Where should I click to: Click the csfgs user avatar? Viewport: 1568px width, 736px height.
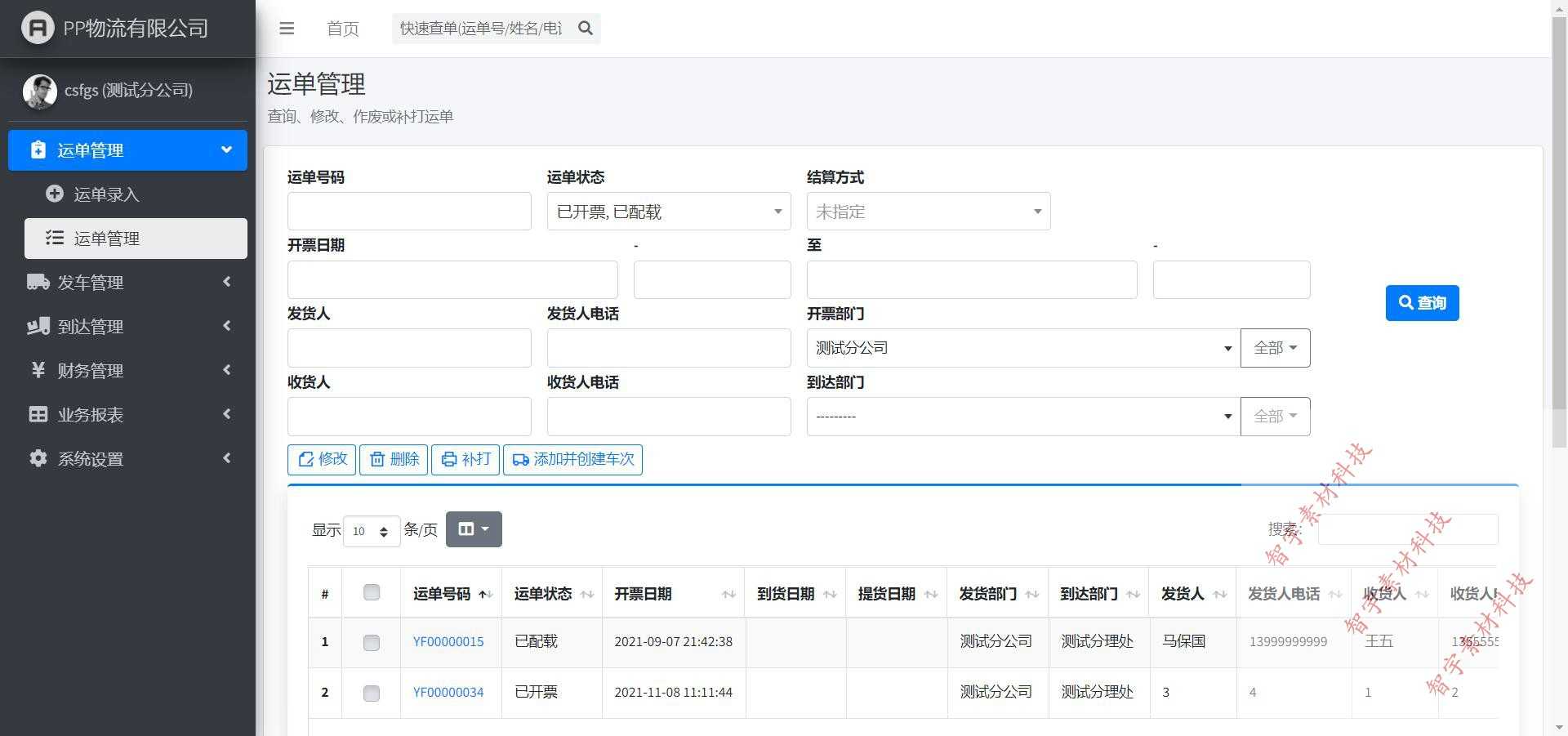point(40,91)
